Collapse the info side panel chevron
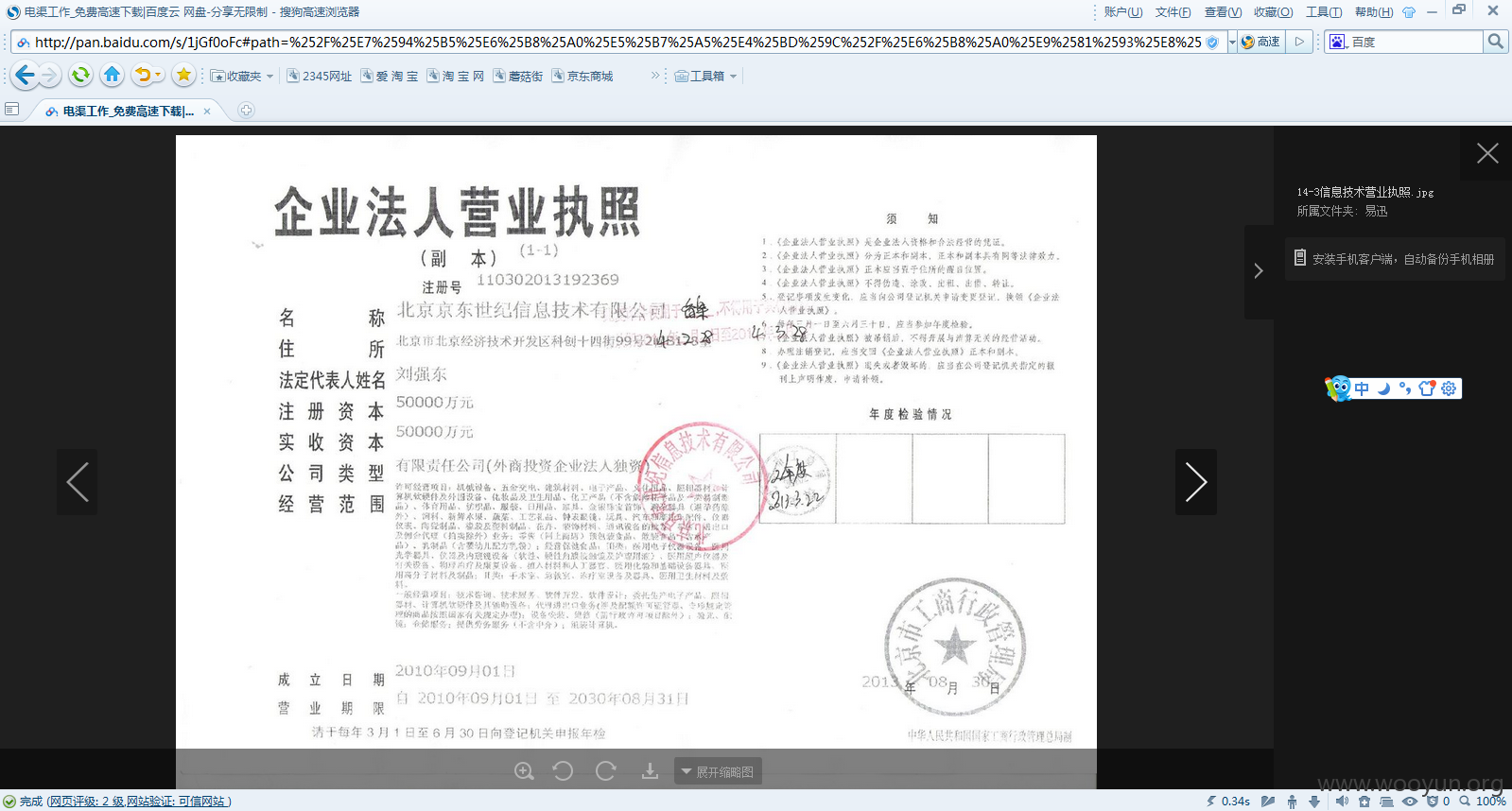This screenshot has height=811, width=1512. [x=1259, y=271]
